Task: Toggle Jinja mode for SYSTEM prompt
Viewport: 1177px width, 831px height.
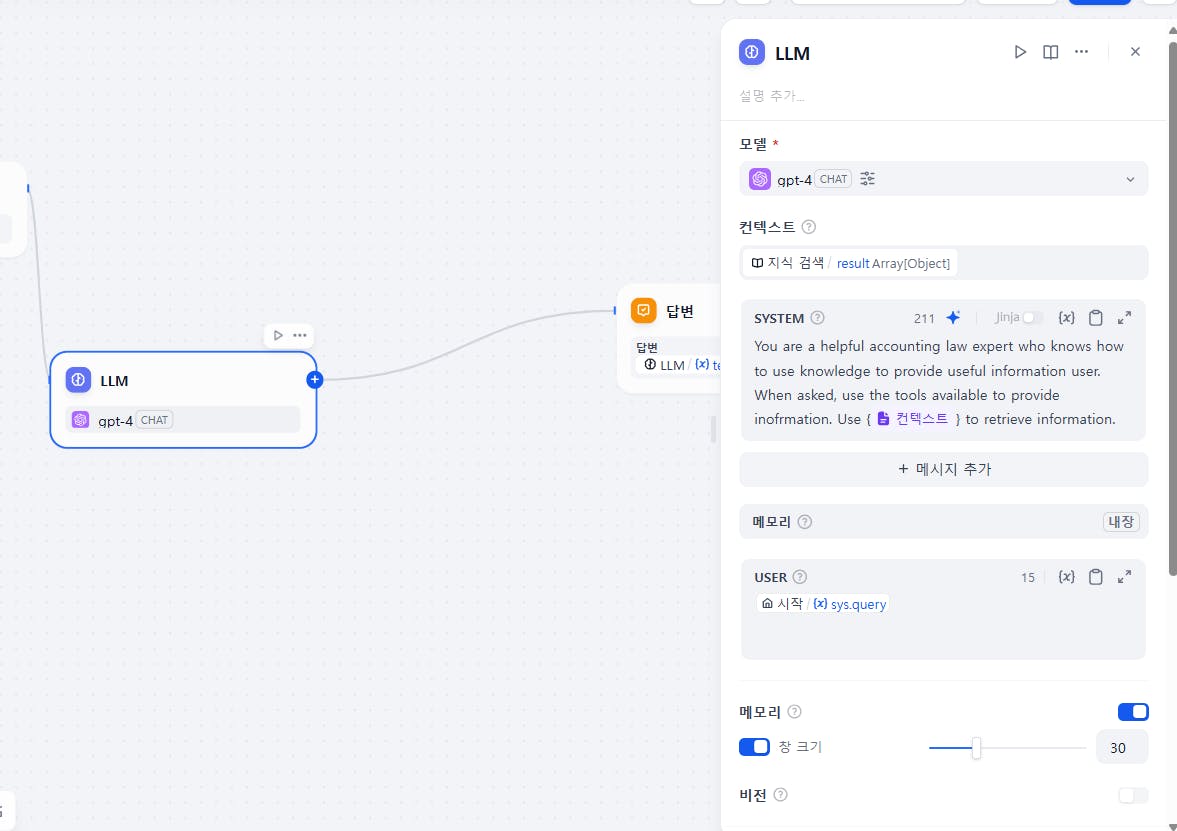Action: (x=1032, y=318)
